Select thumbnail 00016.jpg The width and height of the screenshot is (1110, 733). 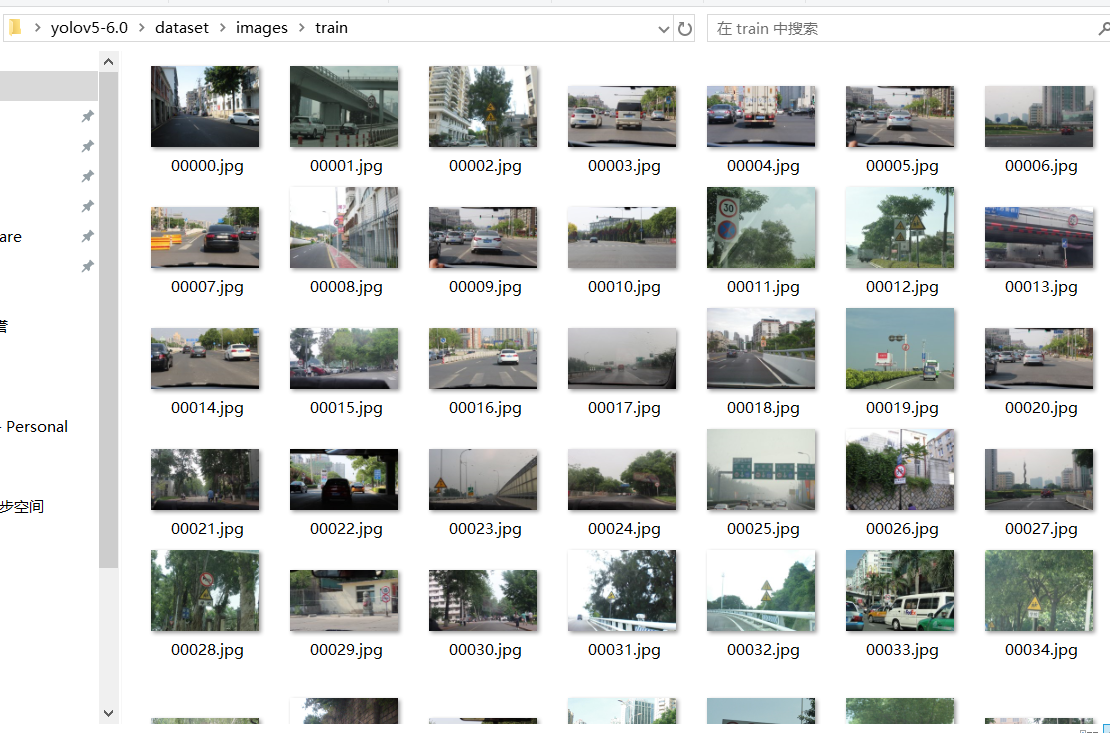(483, 358)
